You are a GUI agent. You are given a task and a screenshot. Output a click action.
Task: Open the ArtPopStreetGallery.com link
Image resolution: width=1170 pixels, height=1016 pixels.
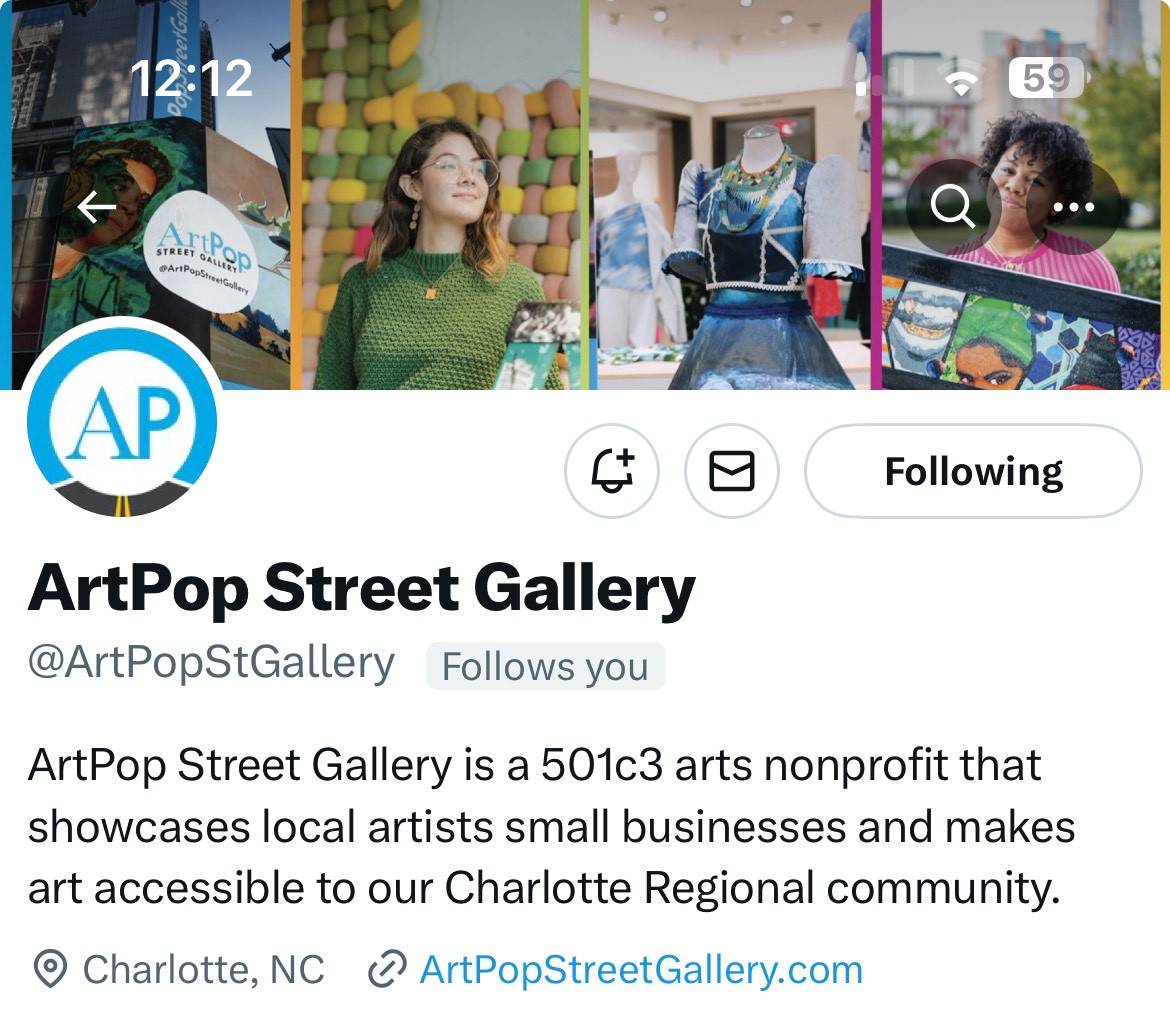coord(641,970)
